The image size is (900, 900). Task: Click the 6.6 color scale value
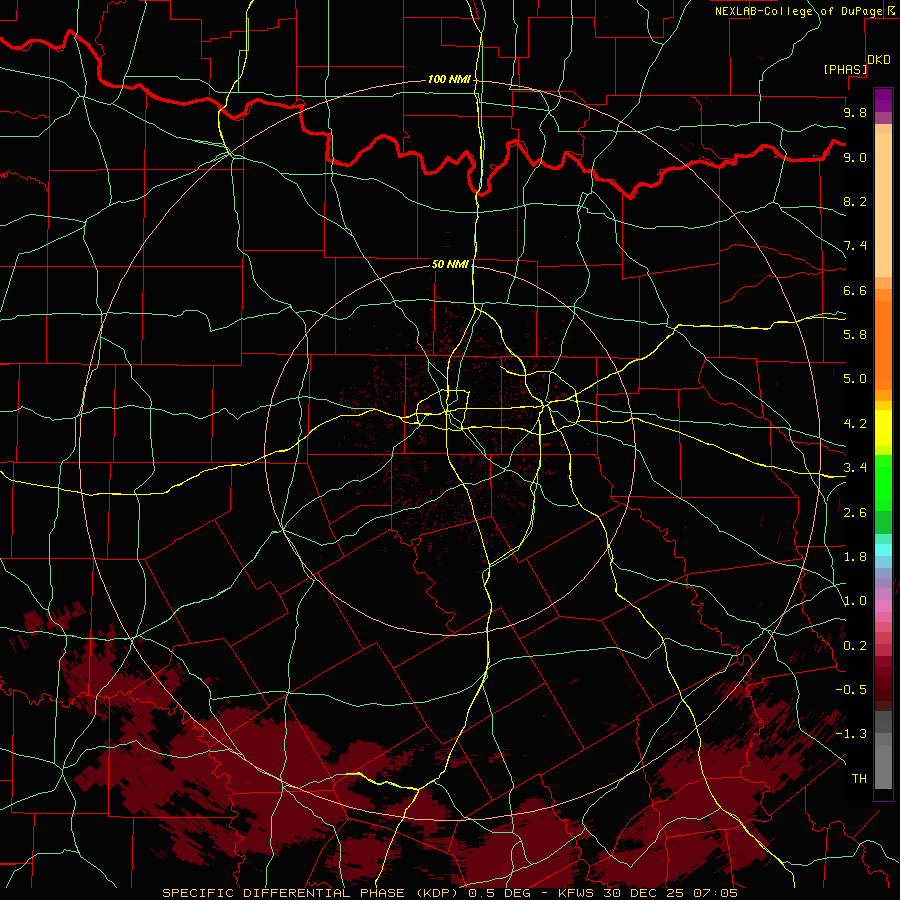click(855, 290)
